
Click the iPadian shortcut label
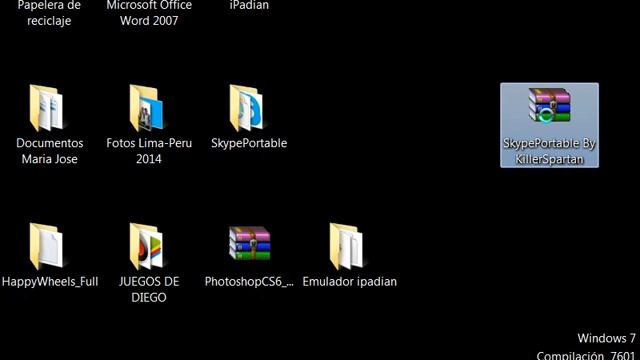pyautogui.click(x=249, y=5)
